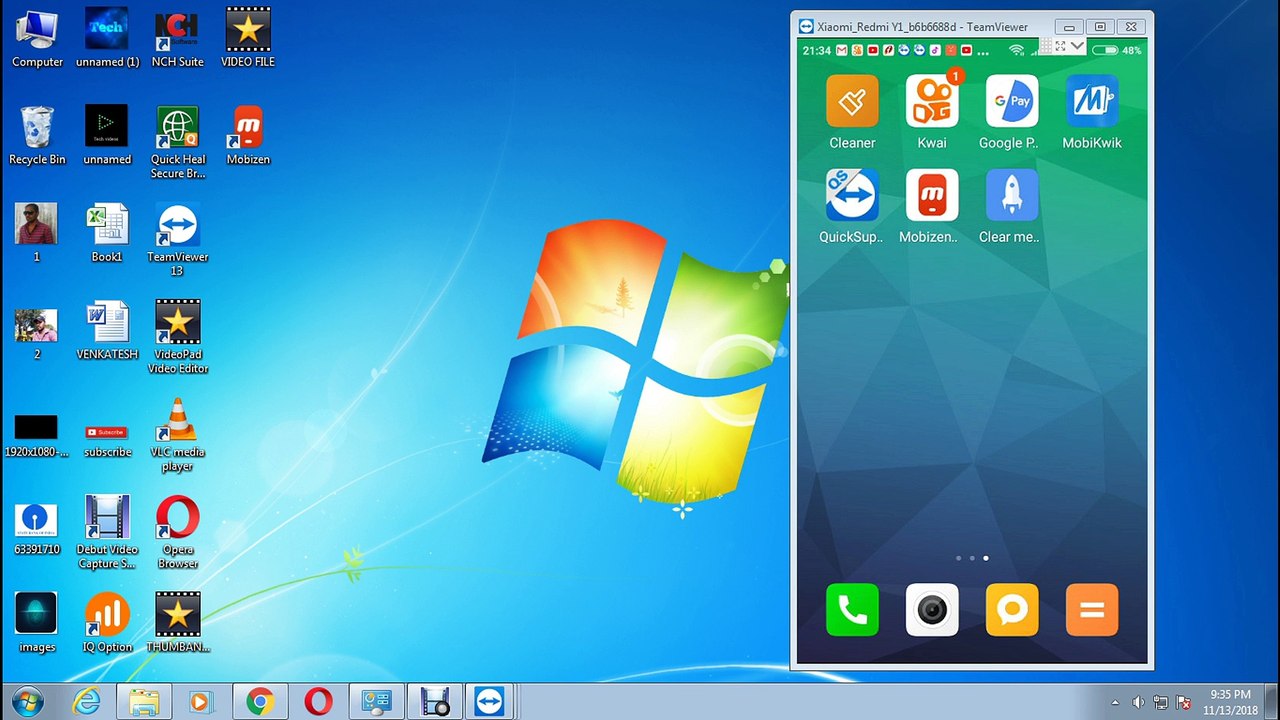The width and height of the screenshot is (1280, 720).
Task: Open Google Chrome from the taskbar
Action: click(x=260, y=702)
